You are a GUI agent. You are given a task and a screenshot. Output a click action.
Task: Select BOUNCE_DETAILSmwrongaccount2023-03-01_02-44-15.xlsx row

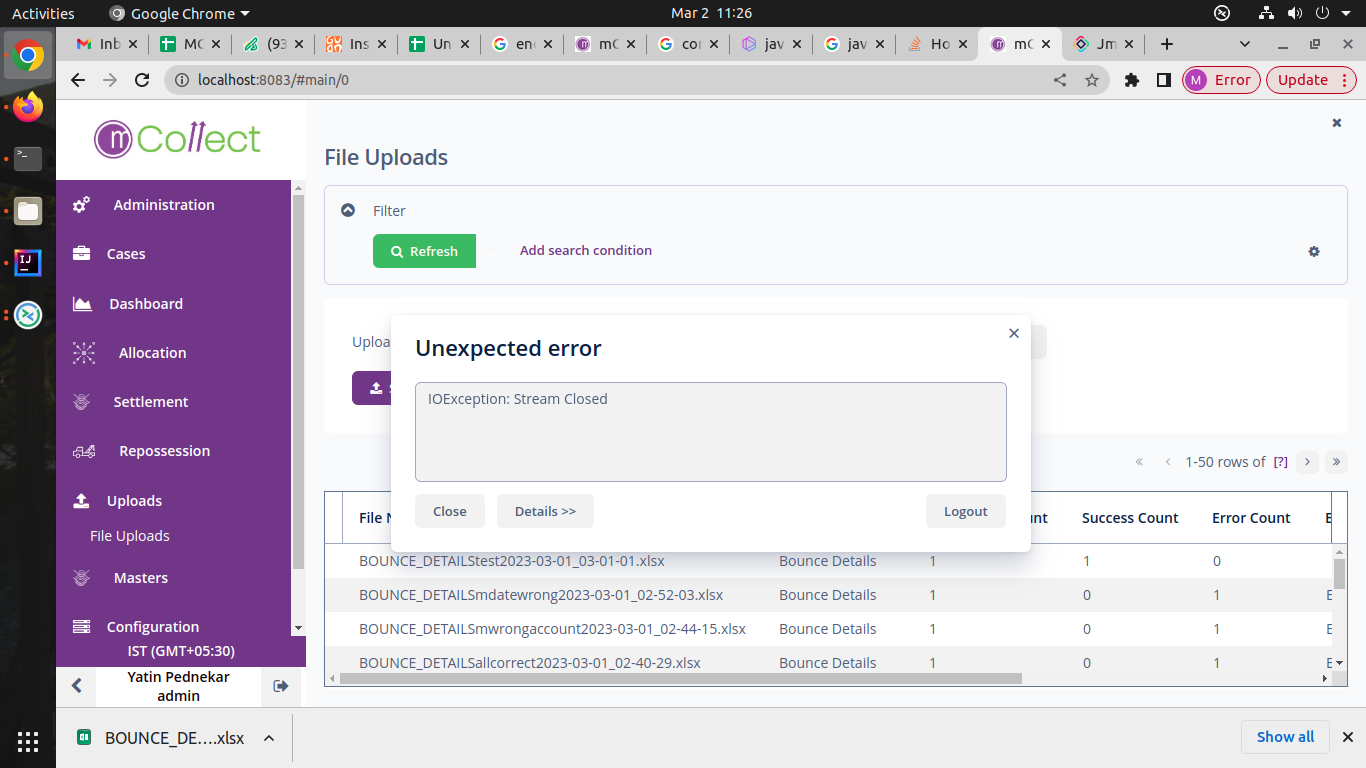coord(828,629)
